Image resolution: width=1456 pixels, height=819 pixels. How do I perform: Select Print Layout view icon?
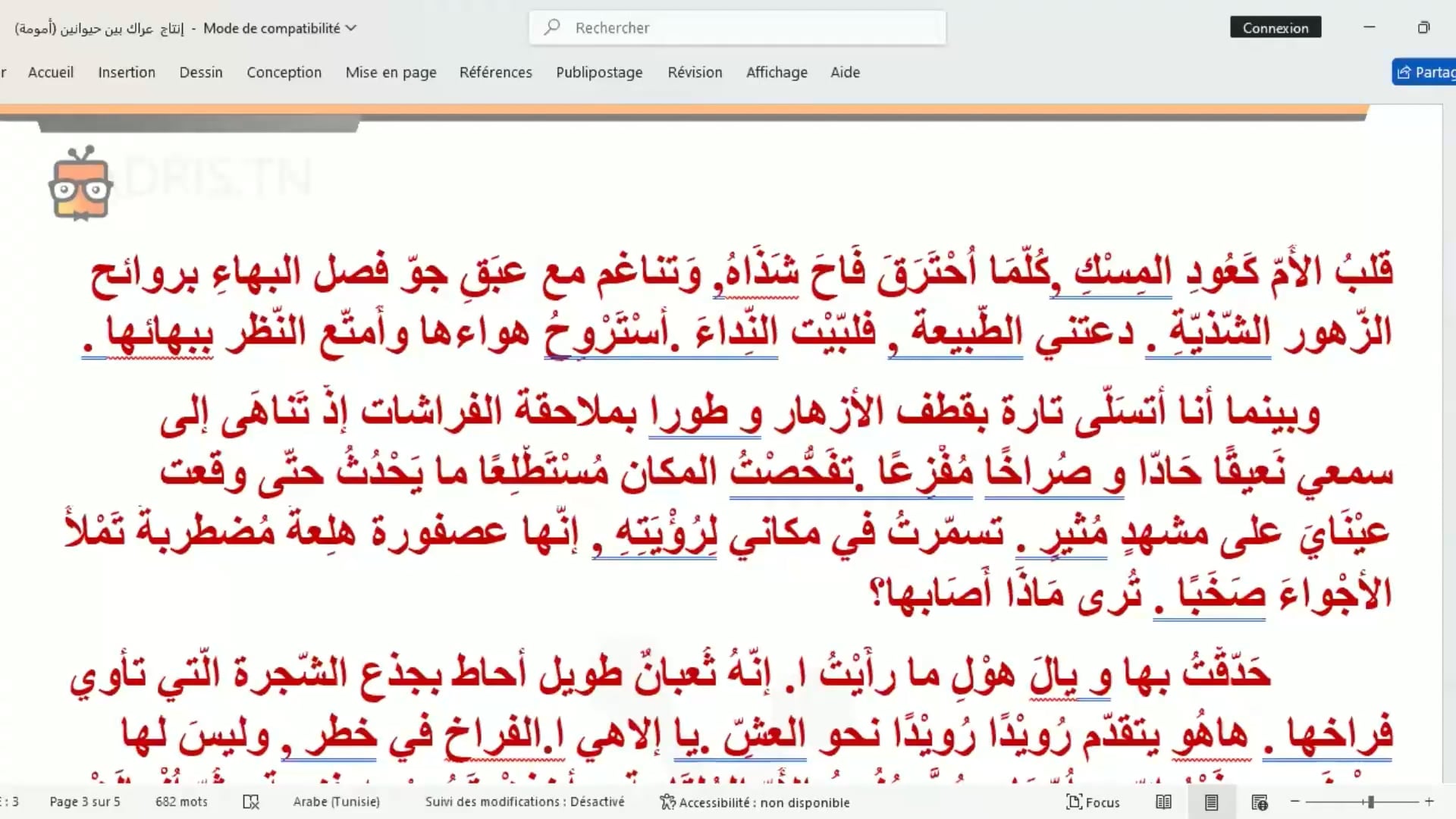[1211, 802]
